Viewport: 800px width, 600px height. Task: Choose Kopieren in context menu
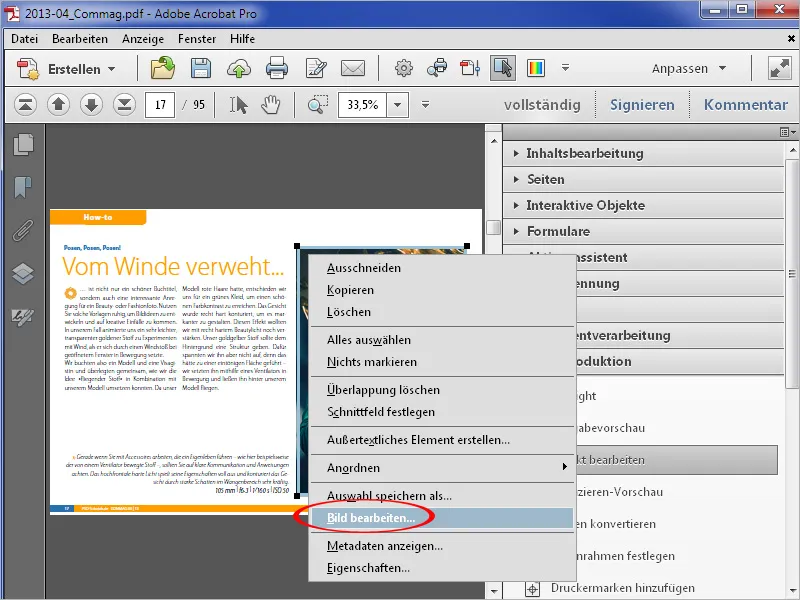(x=442, y=290)
